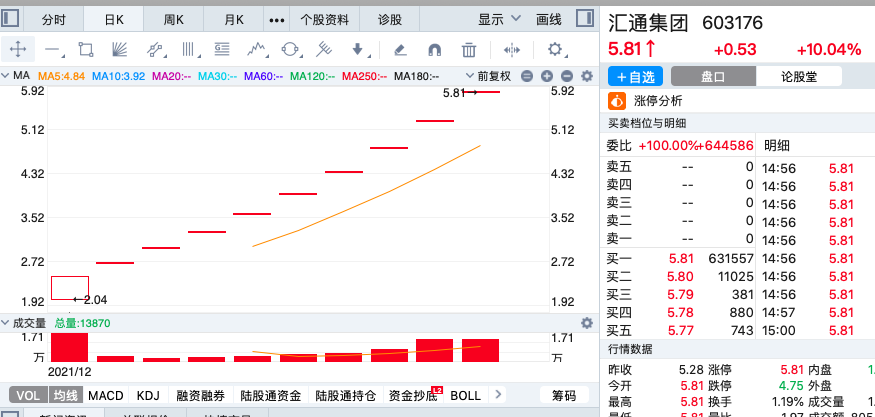Viewport: 875px width, 417px height.
Task: Toggle the 均线 moving average overlay
Action: pos(64,396)
